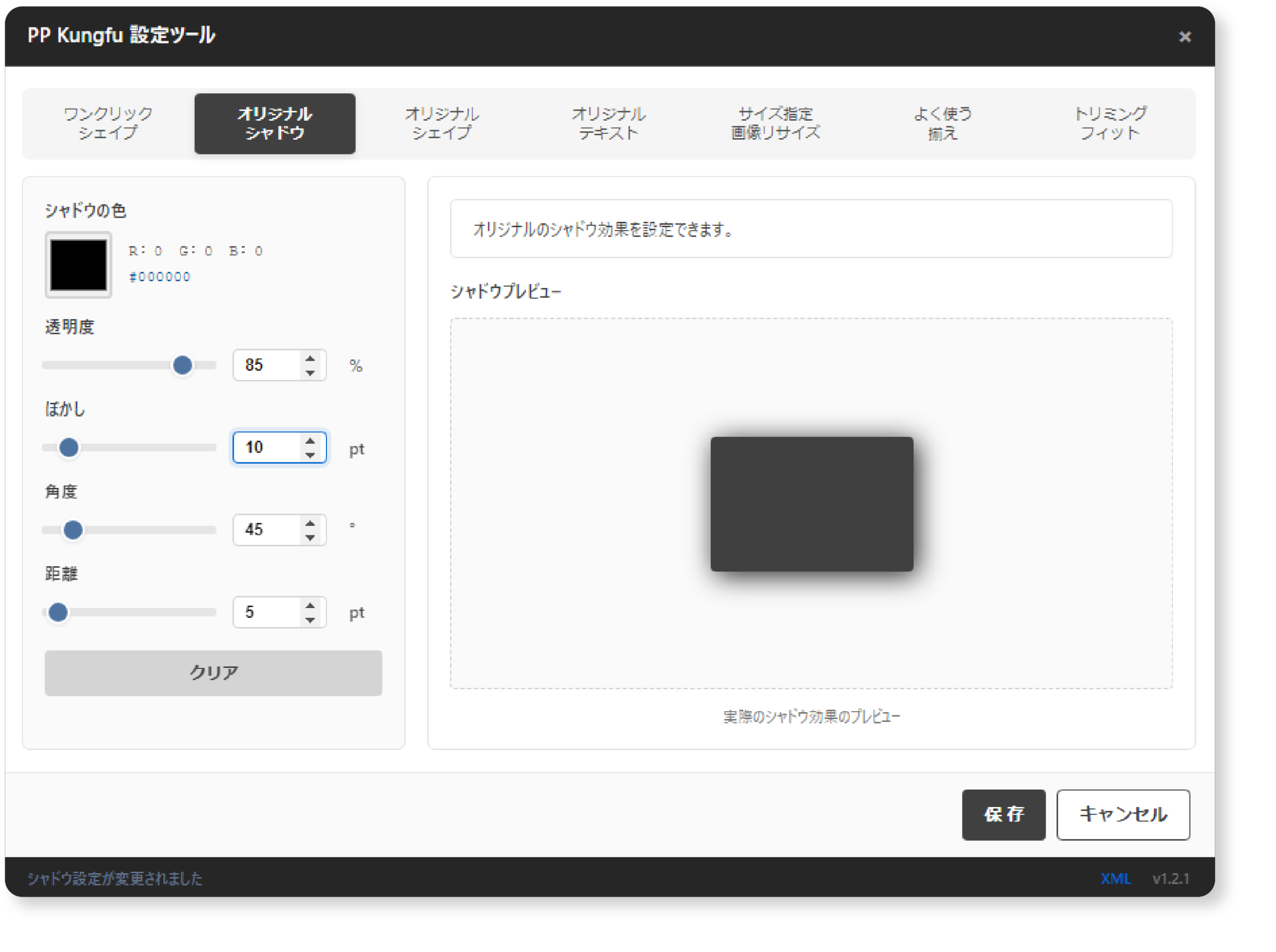This screenshot has width=1276, height=952.
Task: Click the 角度 value input field
Action: tap(266, 530)
